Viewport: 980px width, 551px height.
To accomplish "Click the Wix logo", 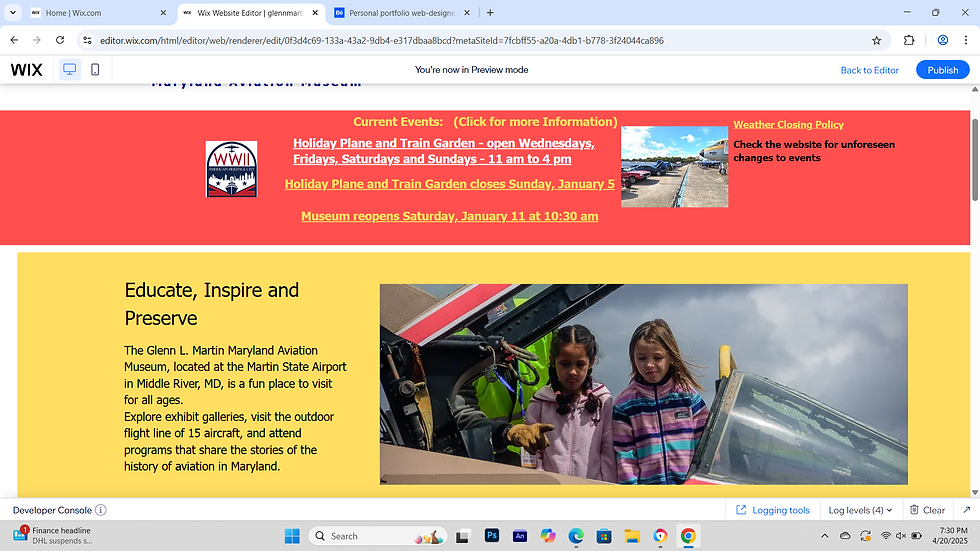I will 26,69.
